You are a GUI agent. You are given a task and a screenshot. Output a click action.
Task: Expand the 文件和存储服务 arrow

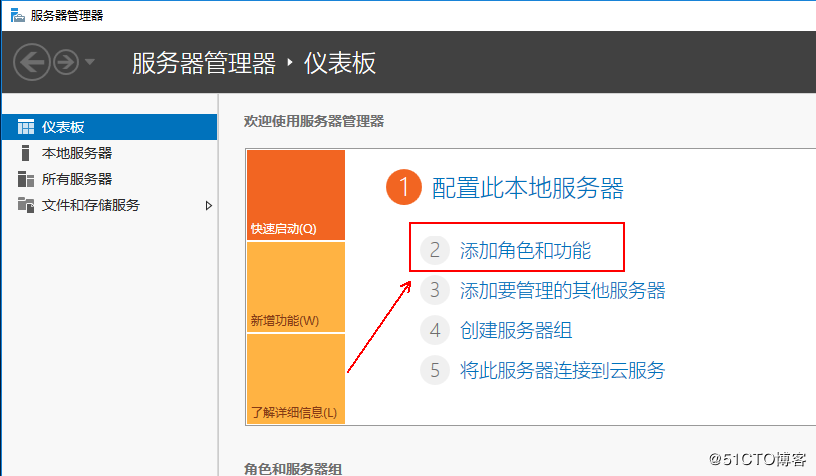[x=208, y=205]
